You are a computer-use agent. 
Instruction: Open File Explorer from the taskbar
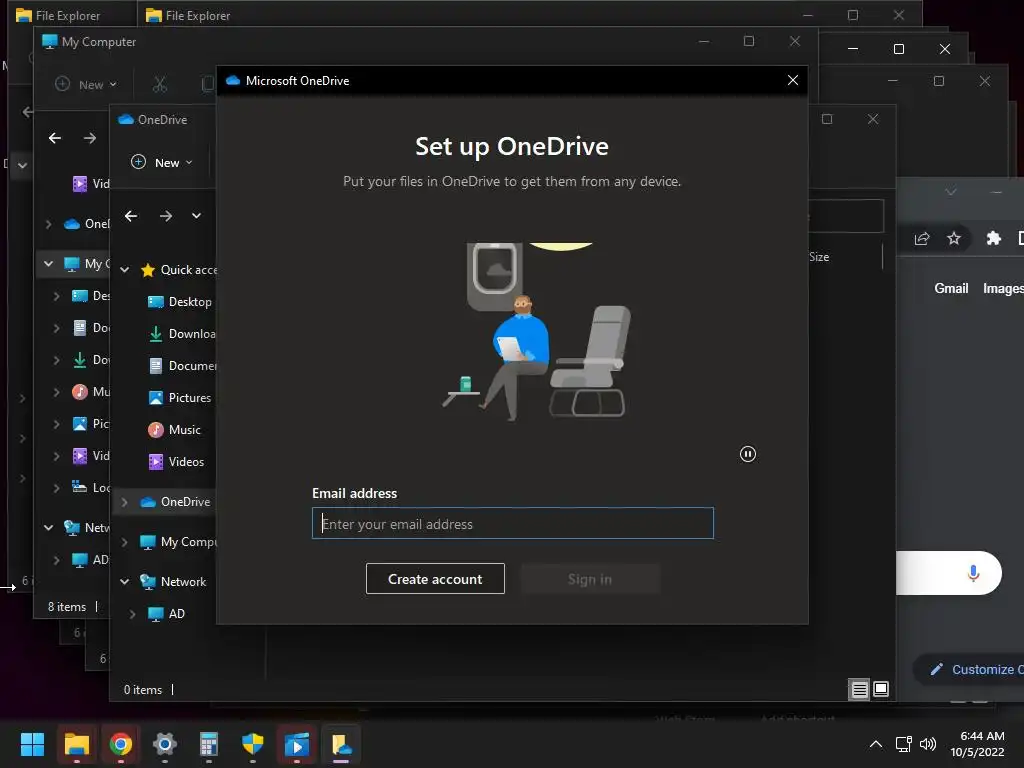pos(76,744)
